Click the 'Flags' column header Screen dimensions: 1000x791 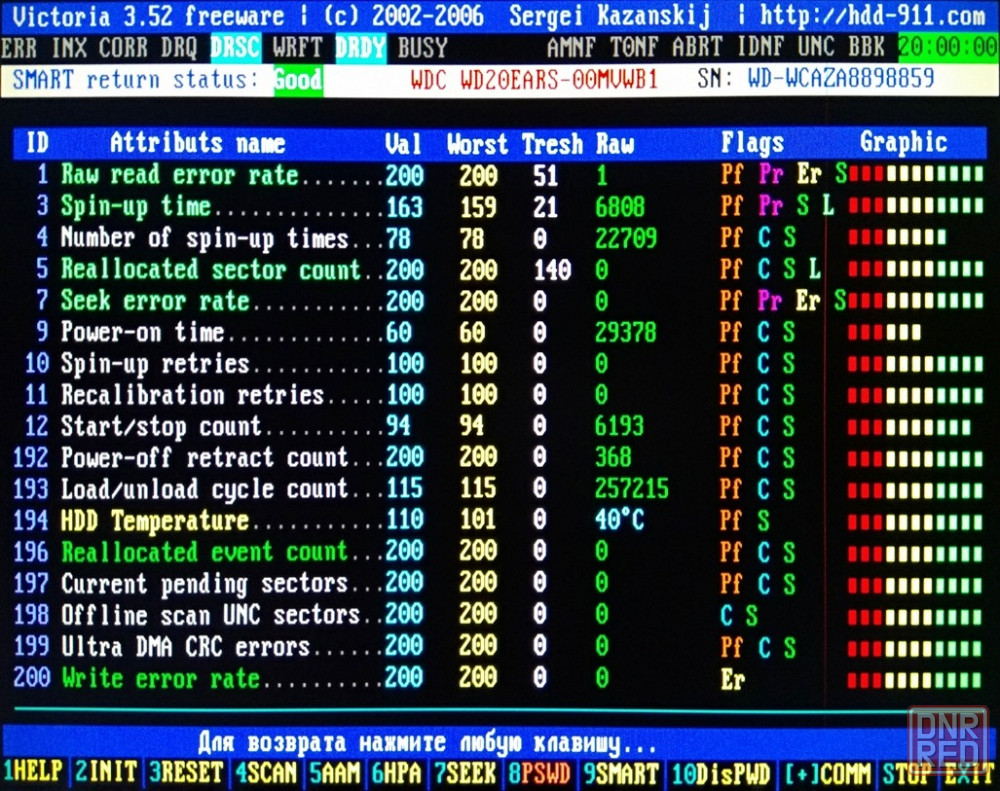point(753,143)
